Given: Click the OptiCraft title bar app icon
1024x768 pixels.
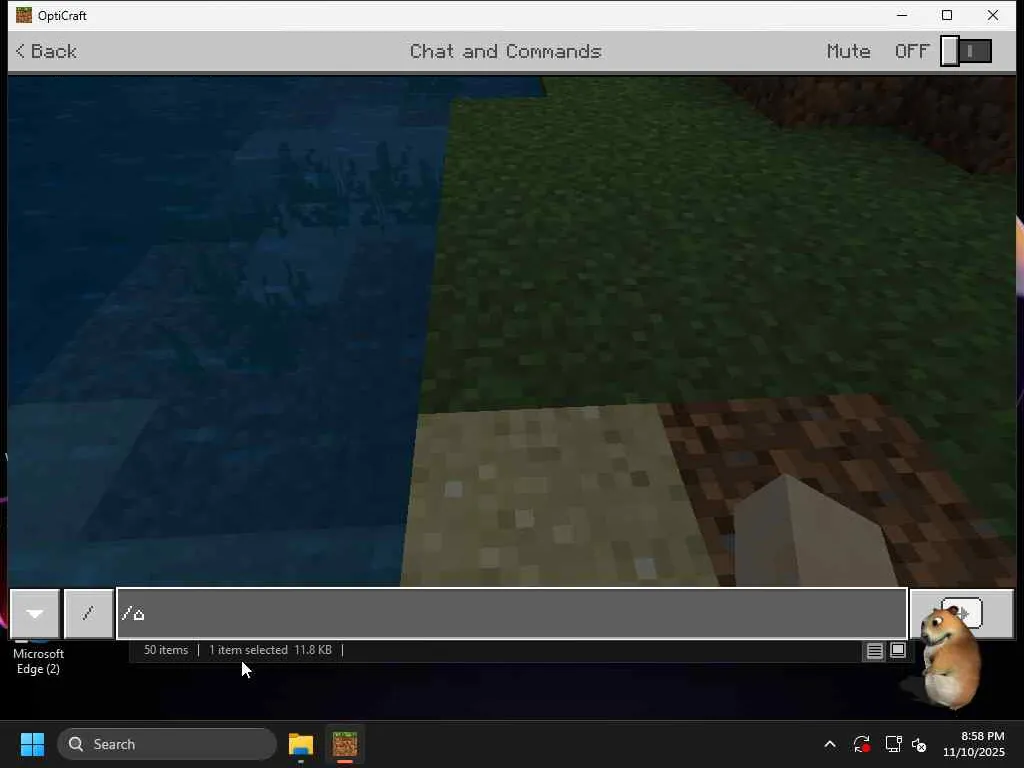Looking at the screenshot, I should tap(24, 15).
